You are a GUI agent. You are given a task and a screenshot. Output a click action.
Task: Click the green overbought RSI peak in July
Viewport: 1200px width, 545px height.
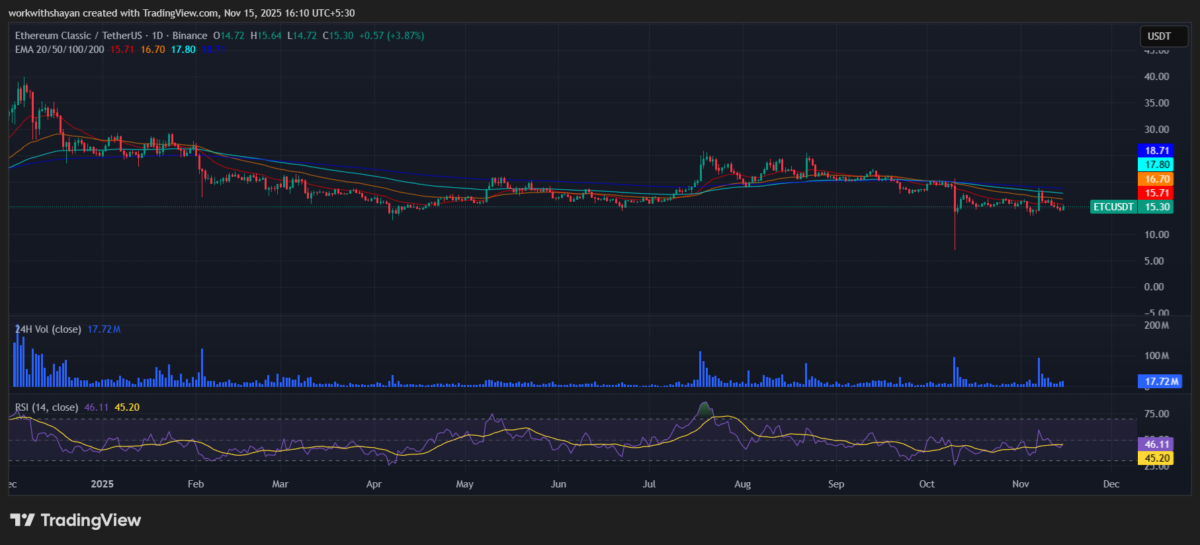705,408
